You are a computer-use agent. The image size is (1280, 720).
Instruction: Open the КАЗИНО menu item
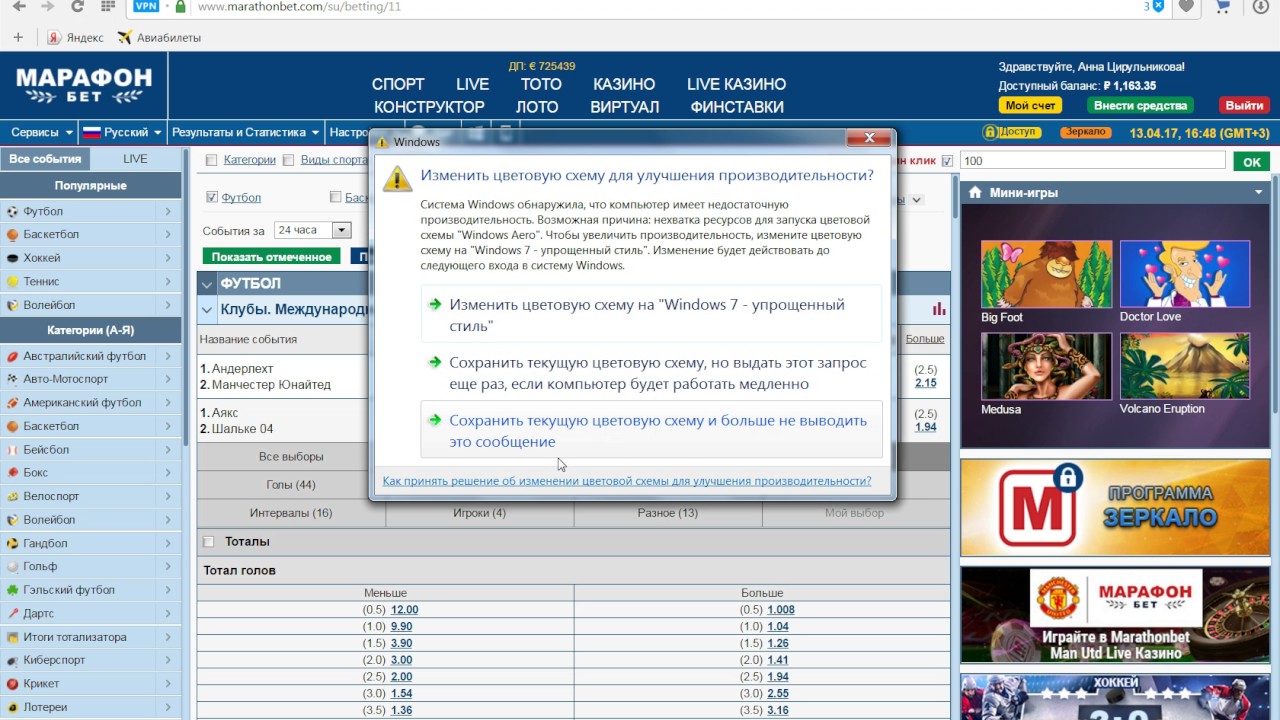click(624, 84)
